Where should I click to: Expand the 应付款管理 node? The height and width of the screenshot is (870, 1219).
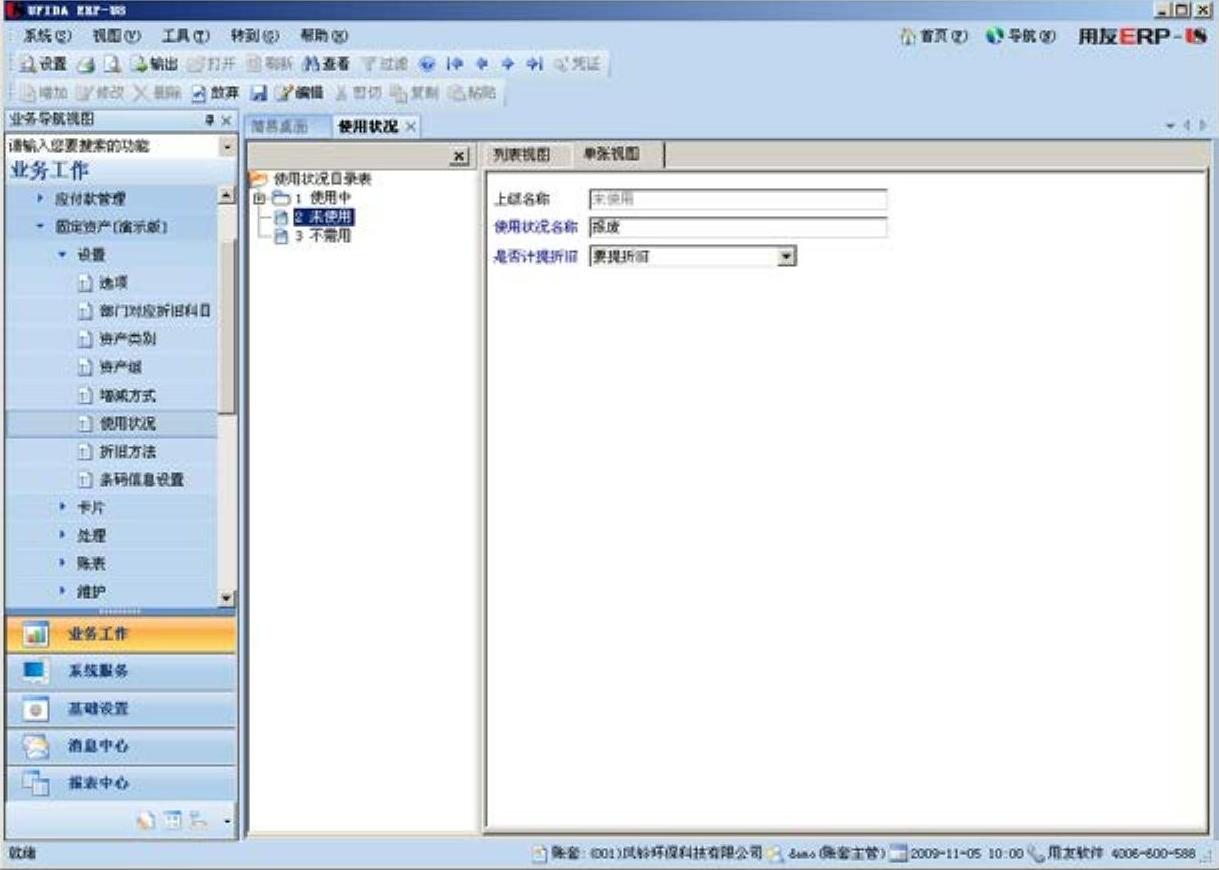click(x=41, y=199)
